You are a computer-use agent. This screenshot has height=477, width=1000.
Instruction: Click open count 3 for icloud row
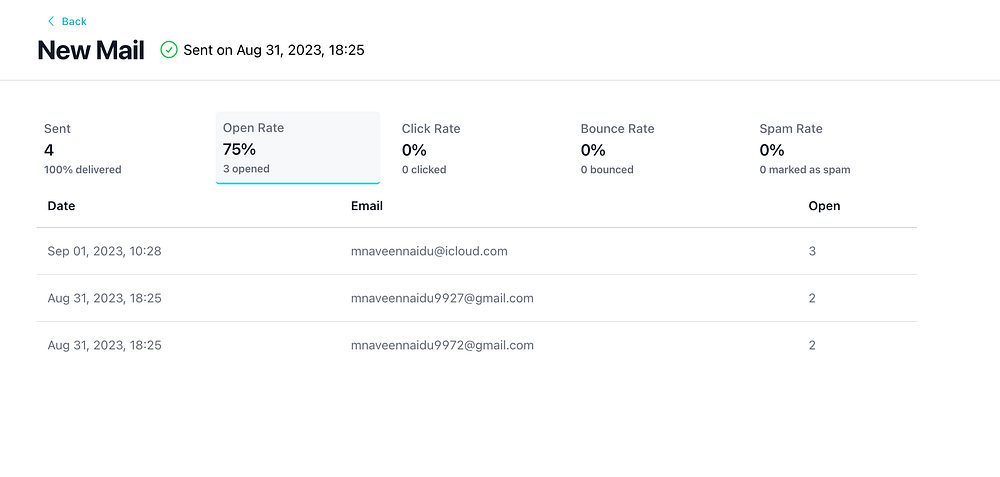(812, 251)
